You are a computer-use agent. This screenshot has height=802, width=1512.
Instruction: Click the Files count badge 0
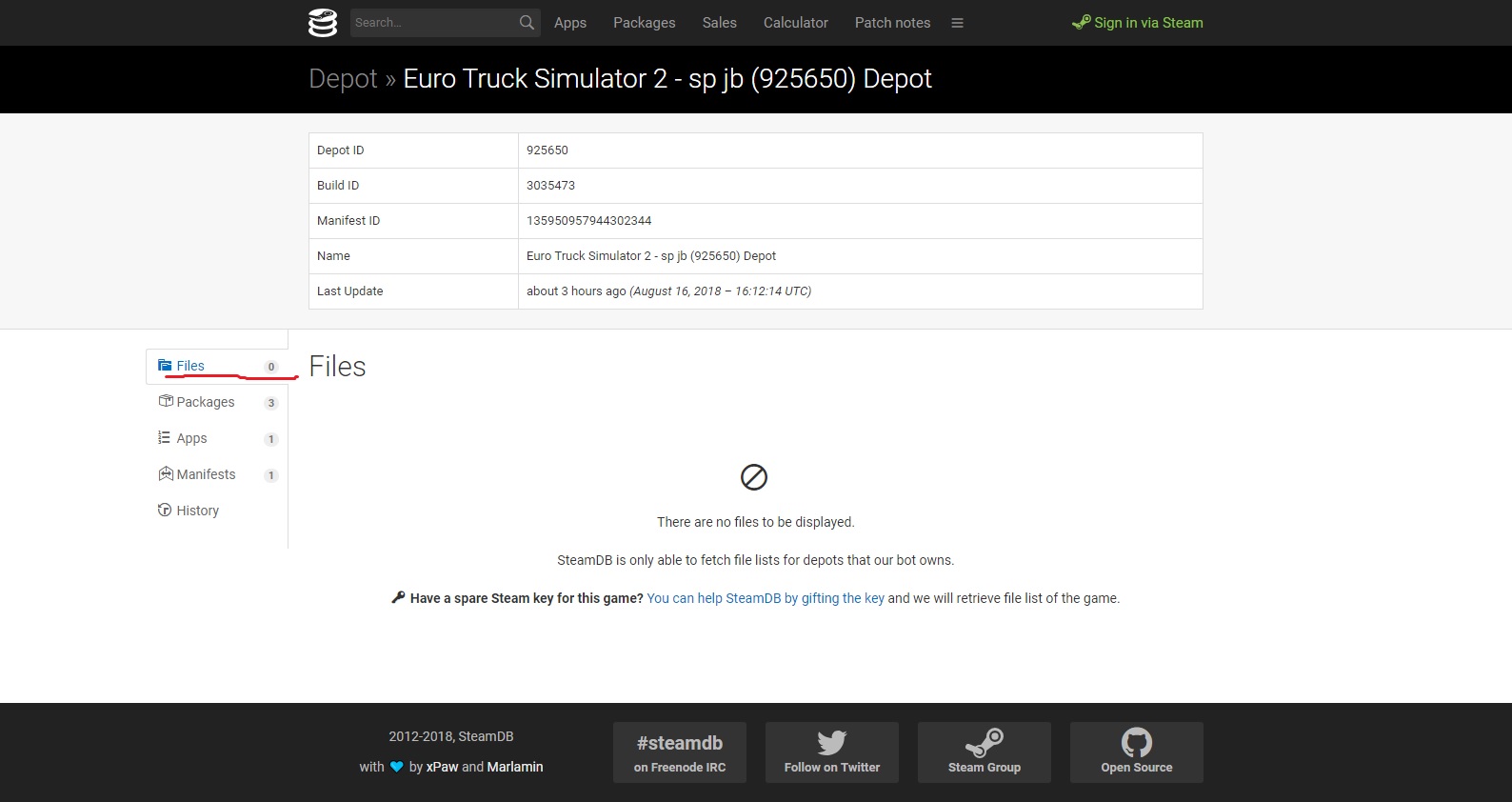[x=271, y=367]
